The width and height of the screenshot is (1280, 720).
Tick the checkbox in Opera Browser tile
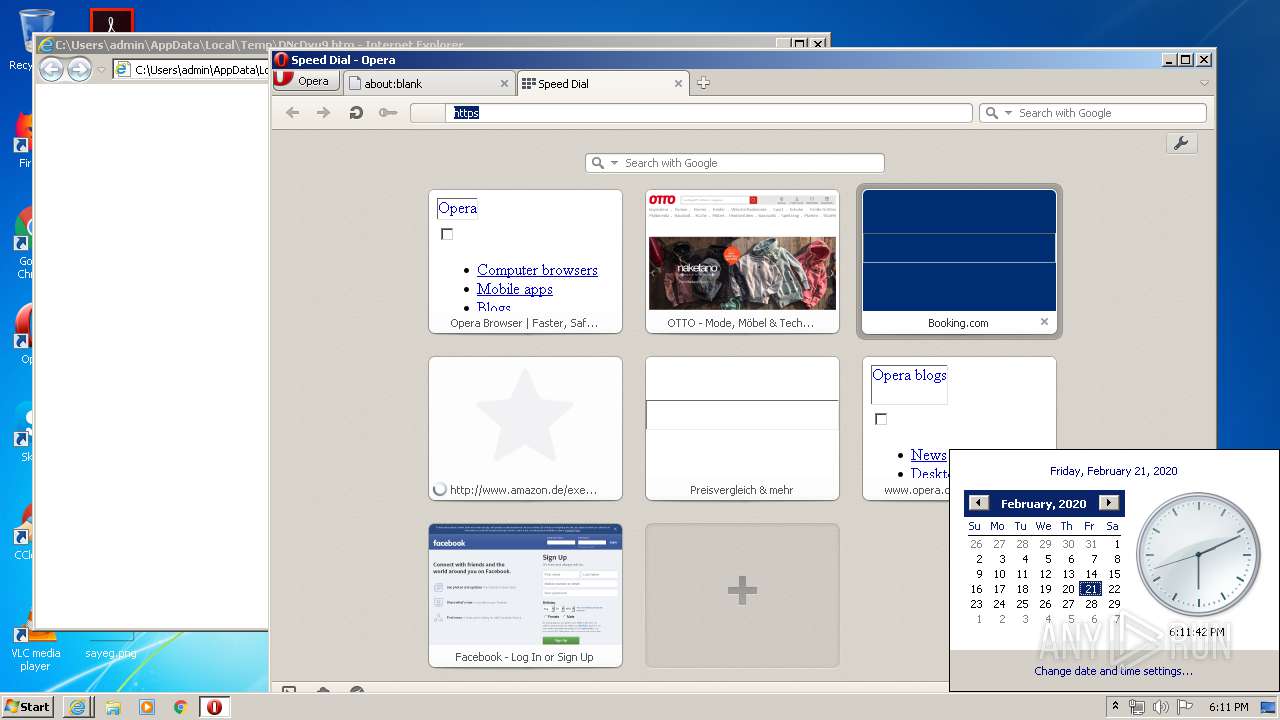click(x=447, y=234)
